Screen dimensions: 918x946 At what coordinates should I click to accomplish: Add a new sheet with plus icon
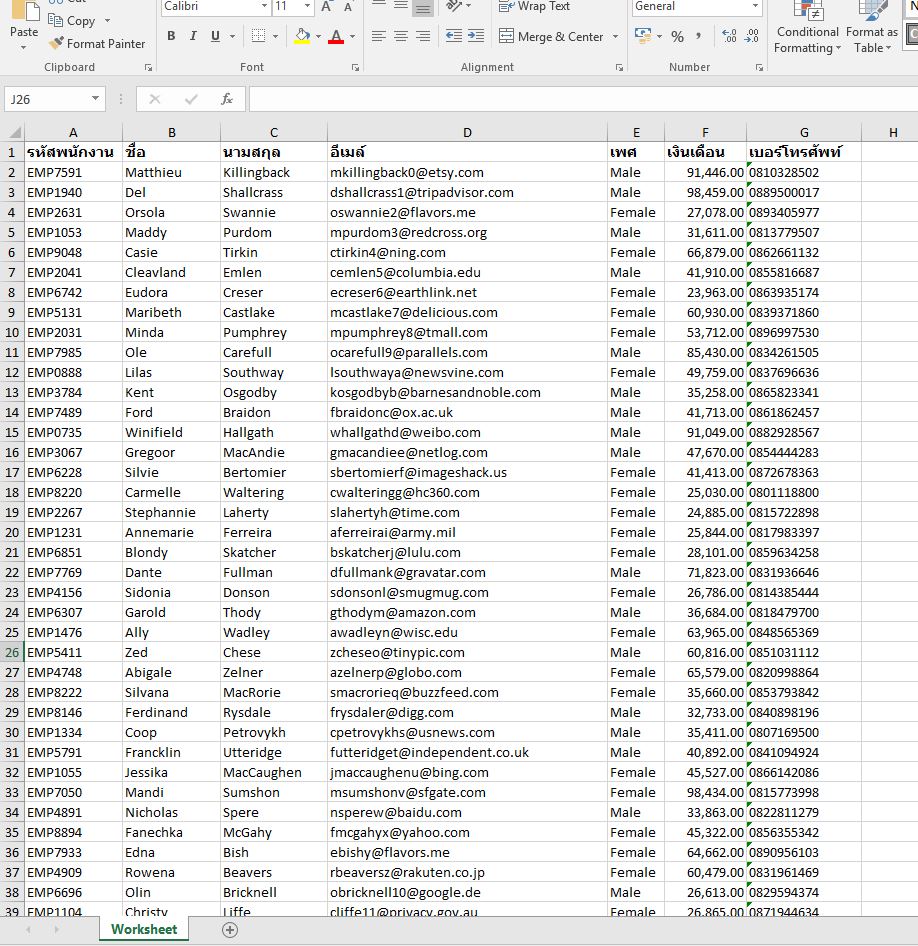pyautogui.click(x=230, y=930)
